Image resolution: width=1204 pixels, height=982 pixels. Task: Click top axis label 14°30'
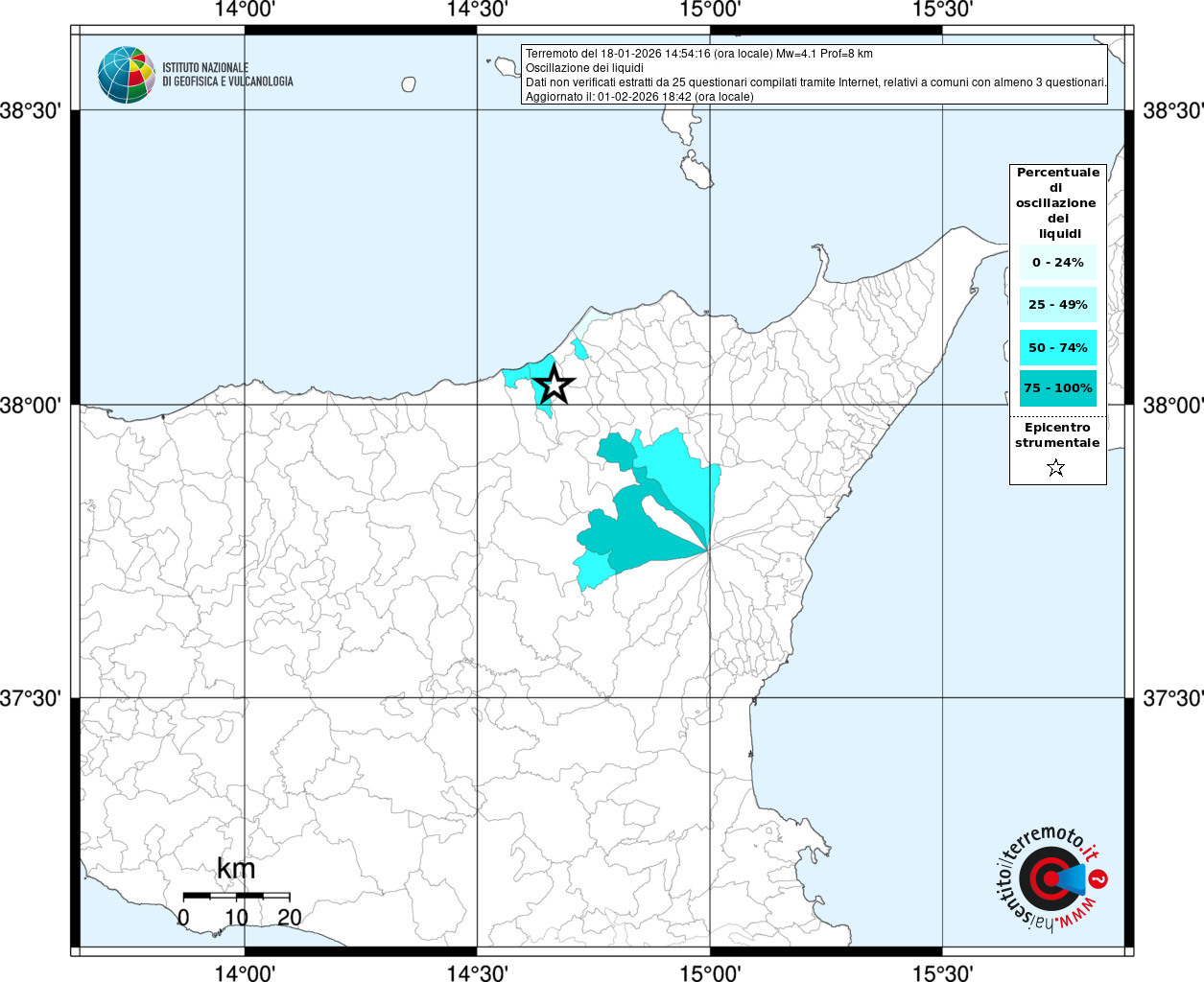477,11
